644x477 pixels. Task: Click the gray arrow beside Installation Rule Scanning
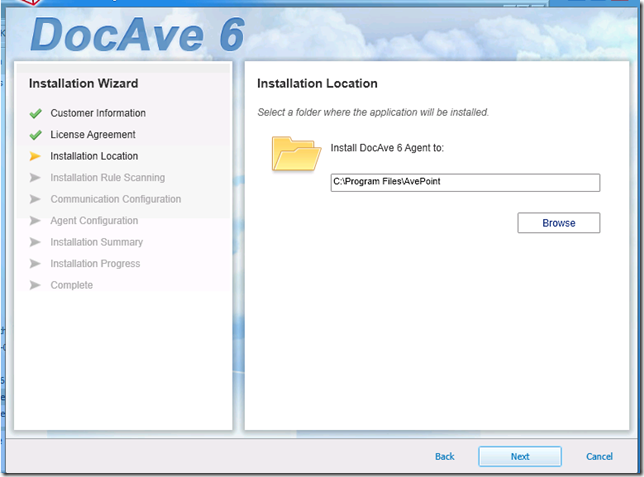click(x=35, y=177)
